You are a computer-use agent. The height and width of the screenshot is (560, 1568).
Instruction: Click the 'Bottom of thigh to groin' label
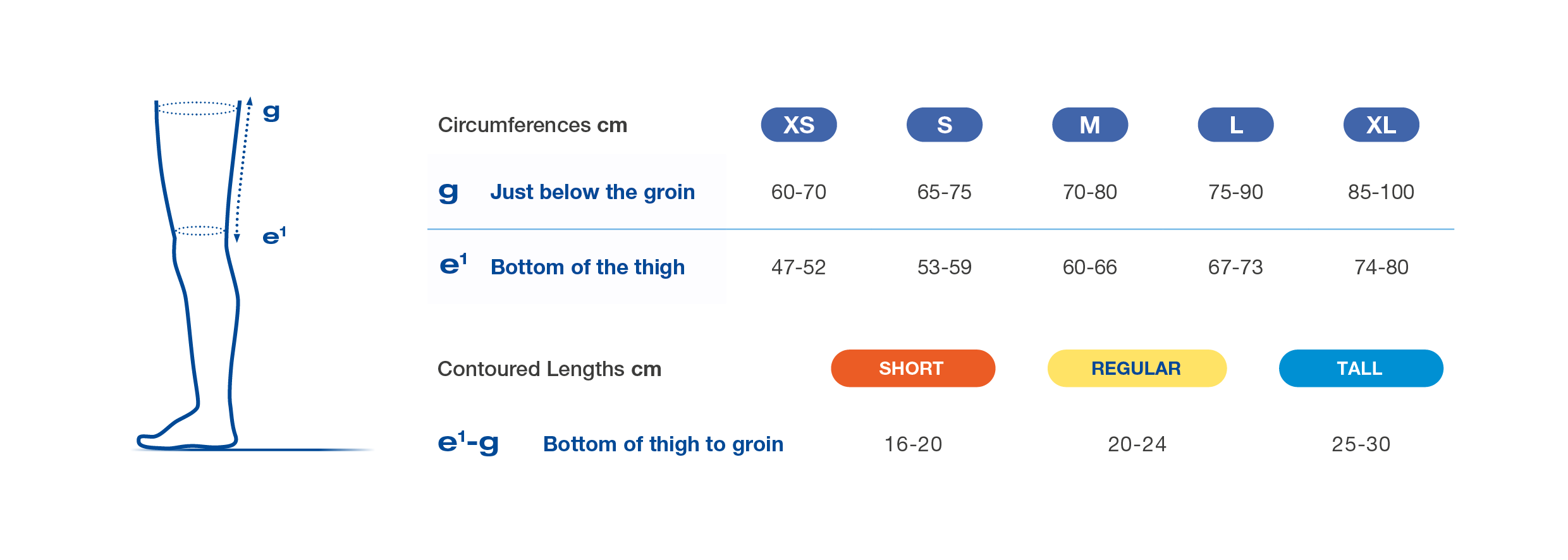[663, 444]
